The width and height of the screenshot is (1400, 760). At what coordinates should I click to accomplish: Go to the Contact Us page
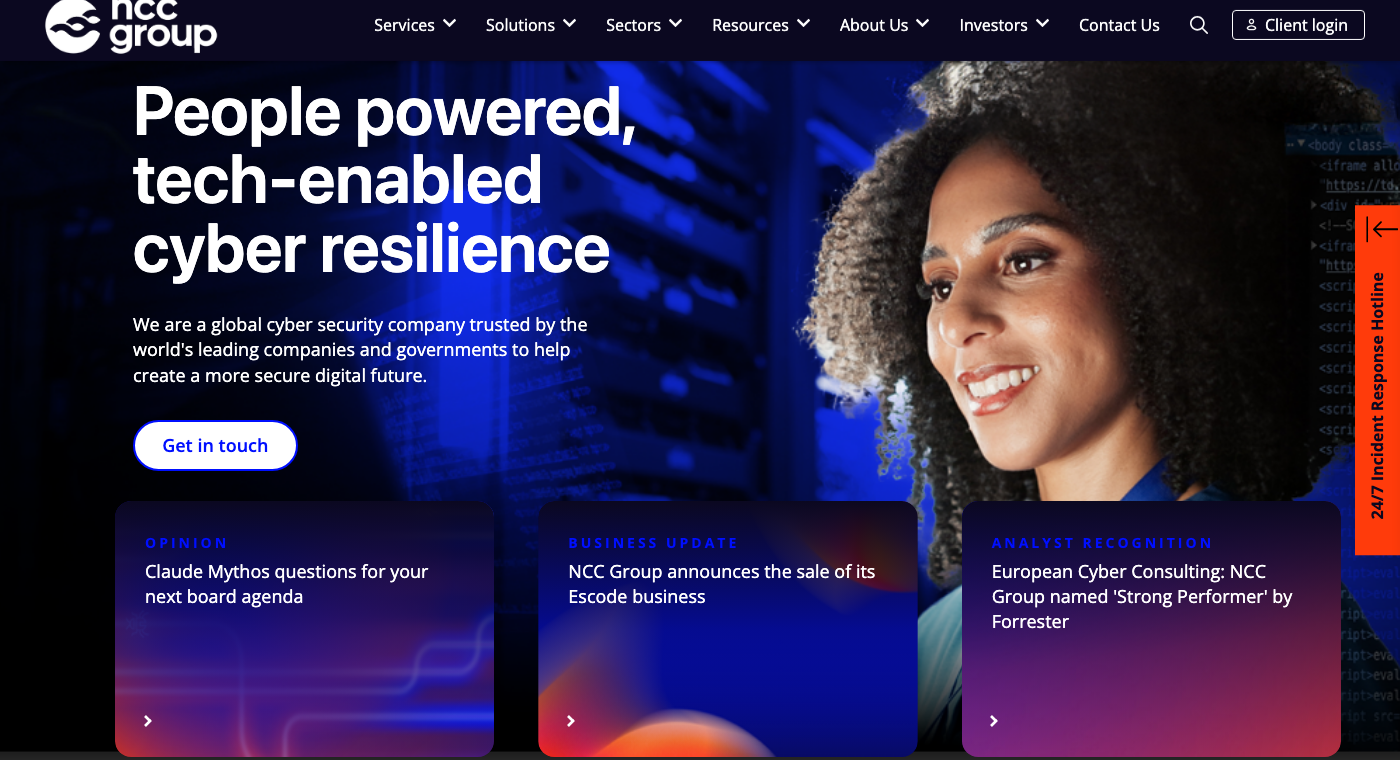[1119, 25]
